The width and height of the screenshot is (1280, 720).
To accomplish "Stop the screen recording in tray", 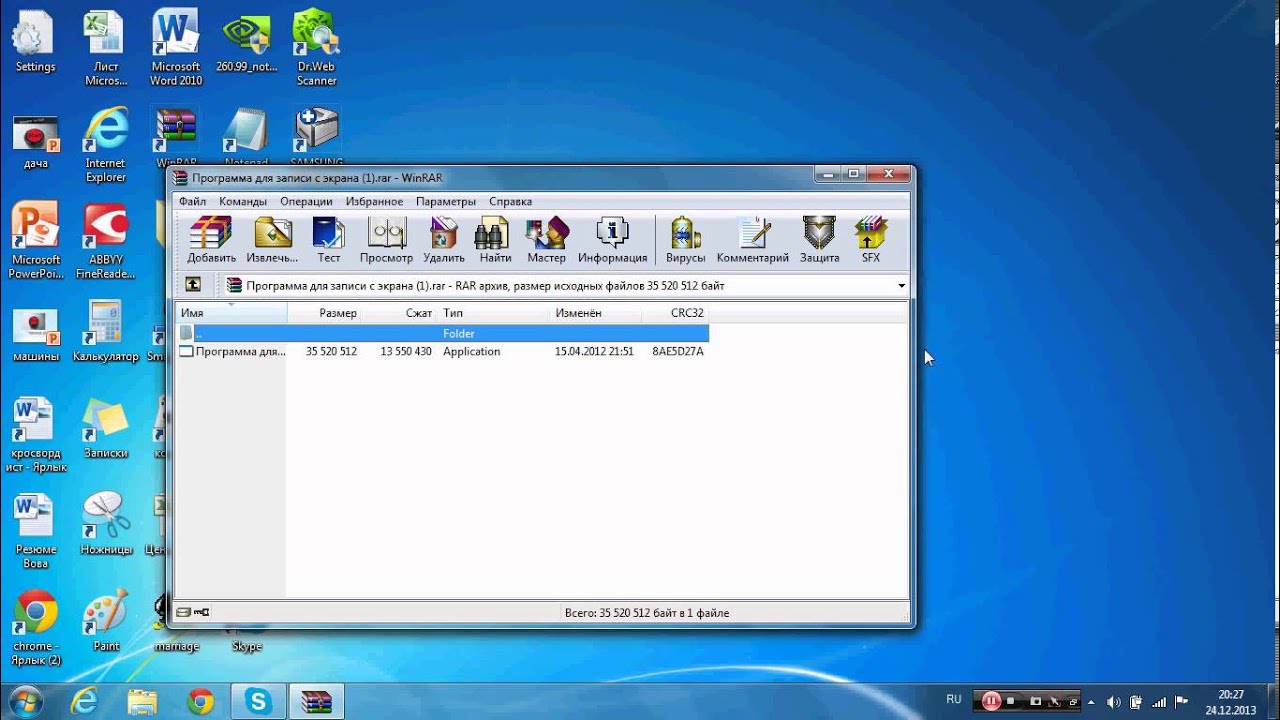I will (1011, 701).
